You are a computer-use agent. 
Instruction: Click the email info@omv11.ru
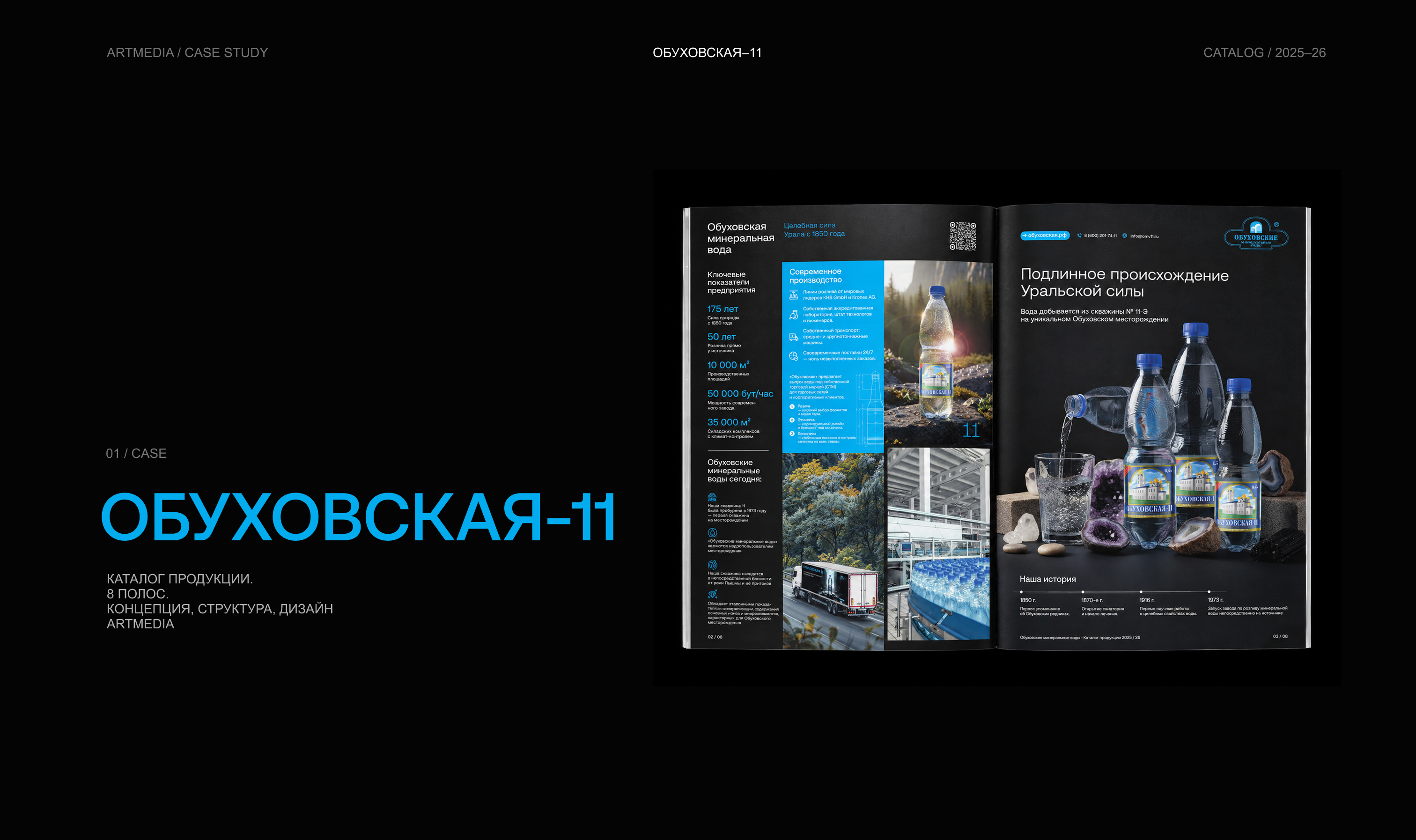coord(1144,236)
